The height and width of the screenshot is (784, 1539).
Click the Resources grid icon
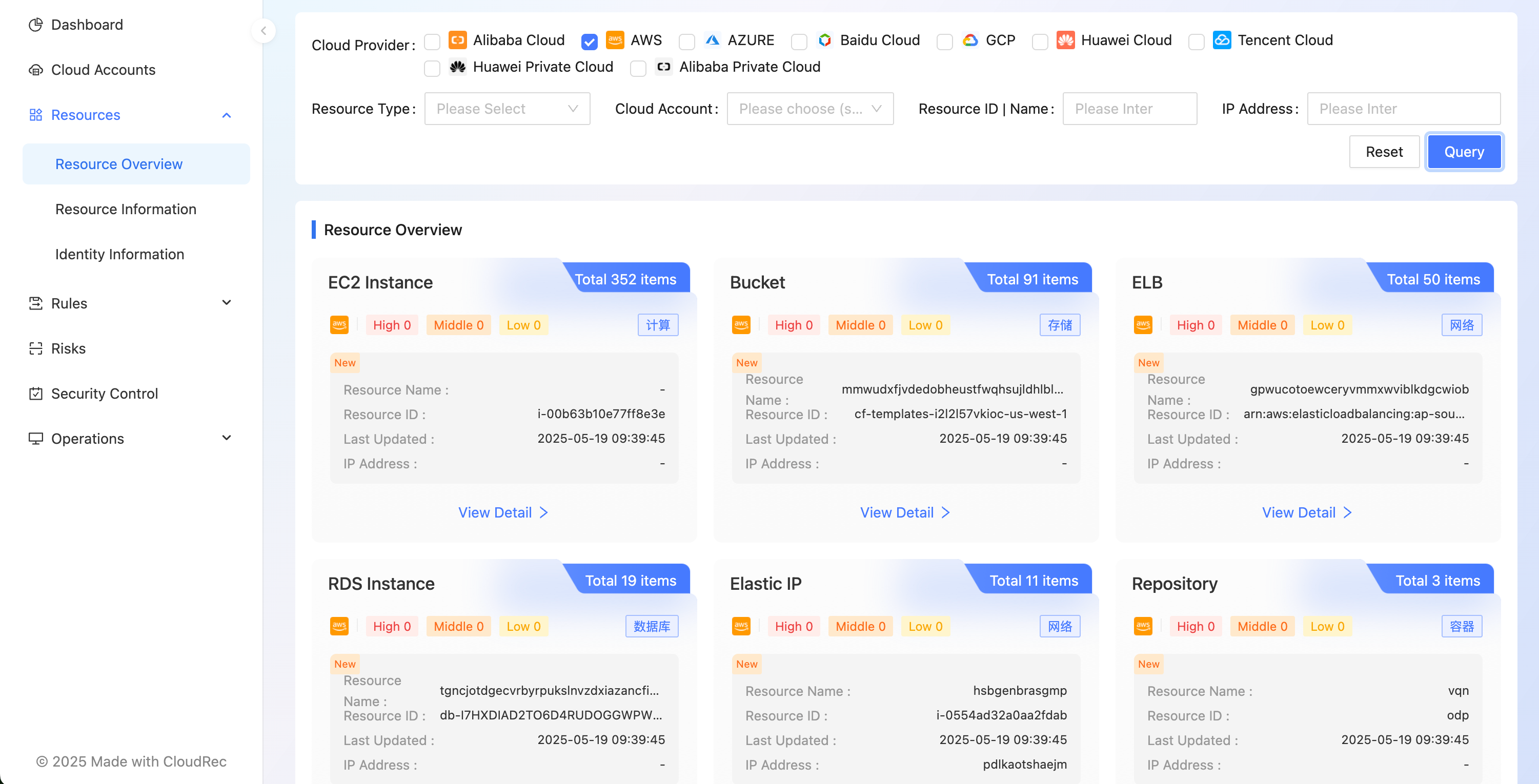coord(36,115)
